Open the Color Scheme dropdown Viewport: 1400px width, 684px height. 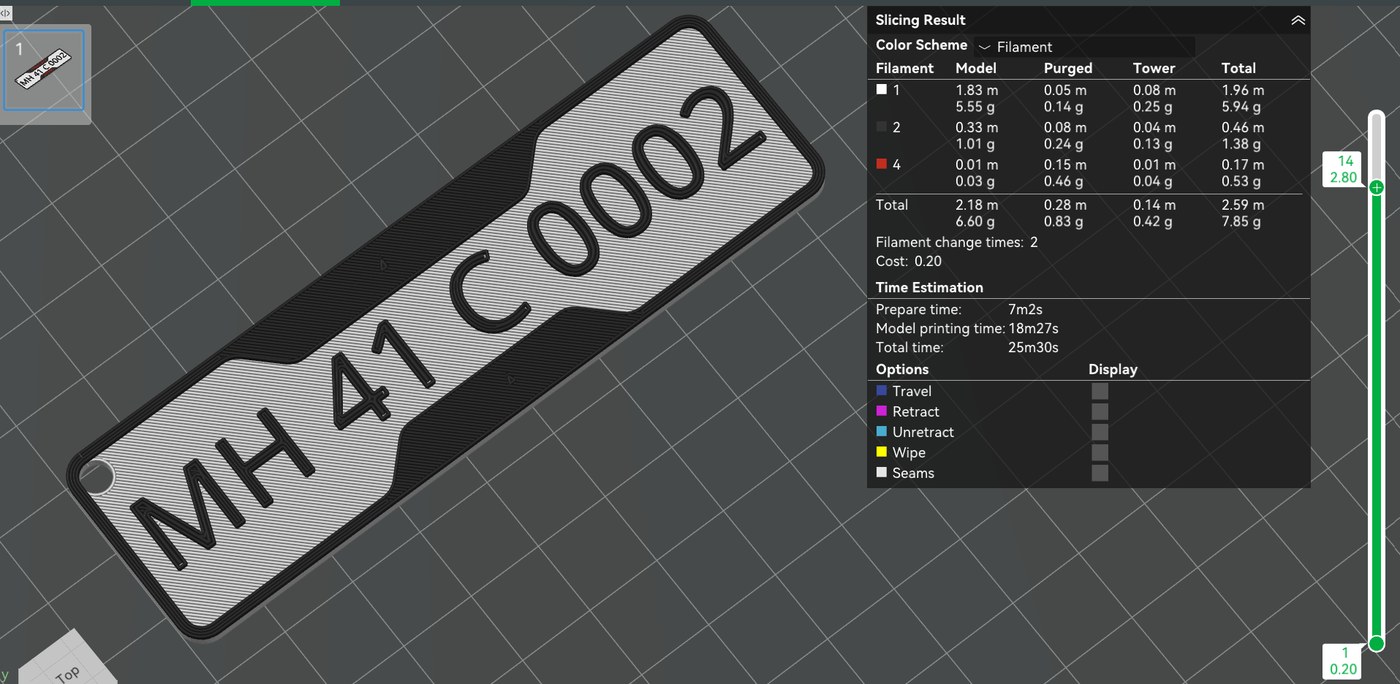coord(1085,47)
